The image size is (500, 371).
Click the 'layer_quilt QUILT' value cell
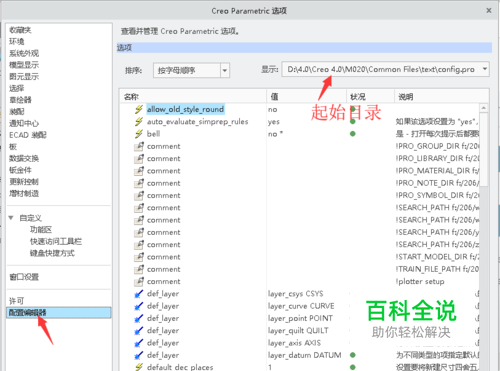coord(298,331)
